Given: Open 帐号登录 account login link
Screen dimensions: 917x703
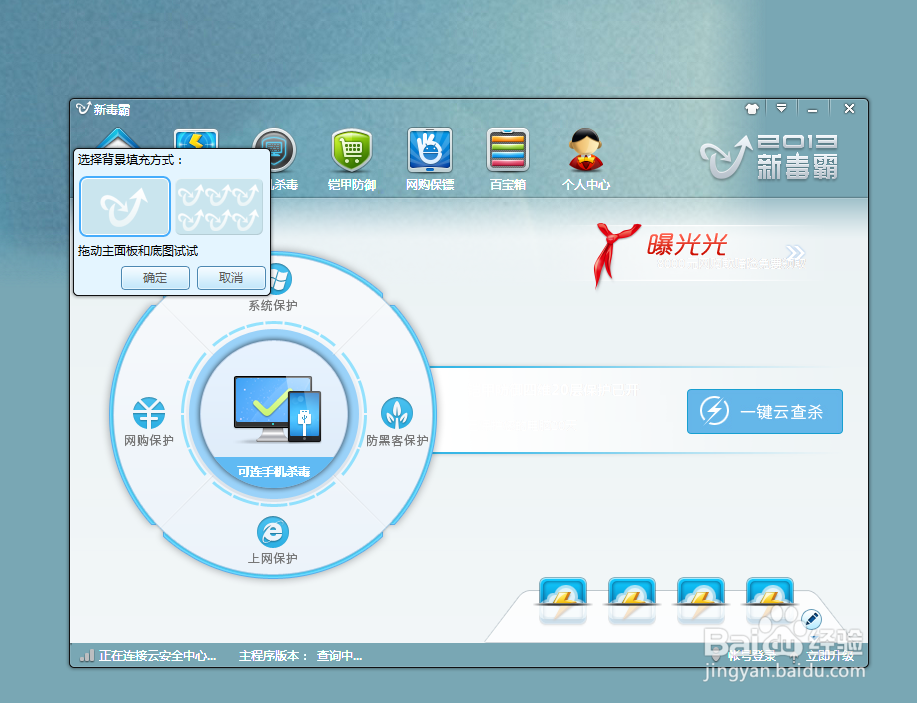Looking at the screenshot, I should click(x=752, y=656).
